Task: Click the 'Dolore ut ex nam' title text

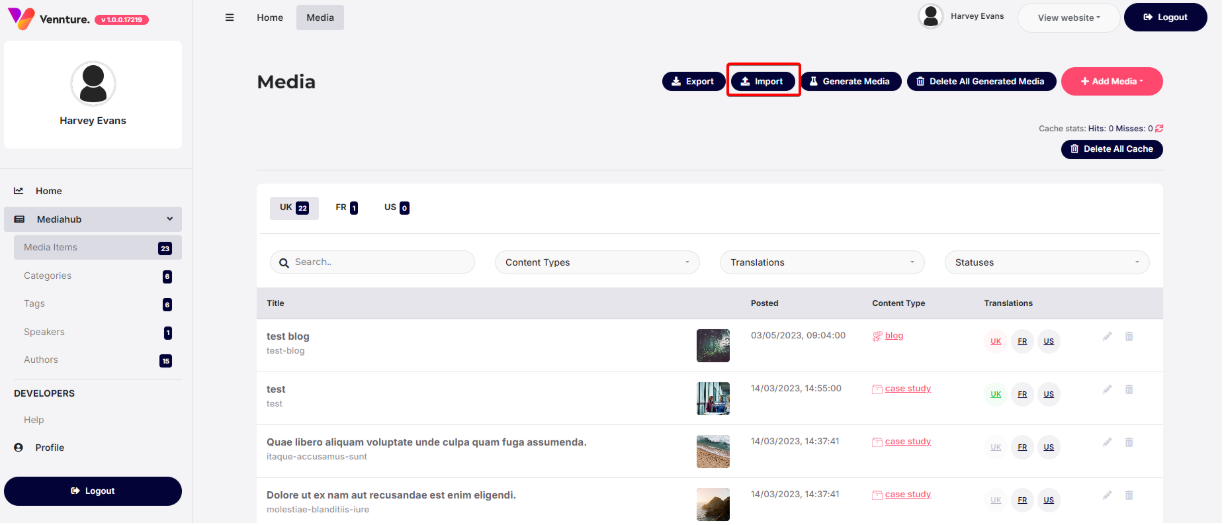Action: pos(391,495)
